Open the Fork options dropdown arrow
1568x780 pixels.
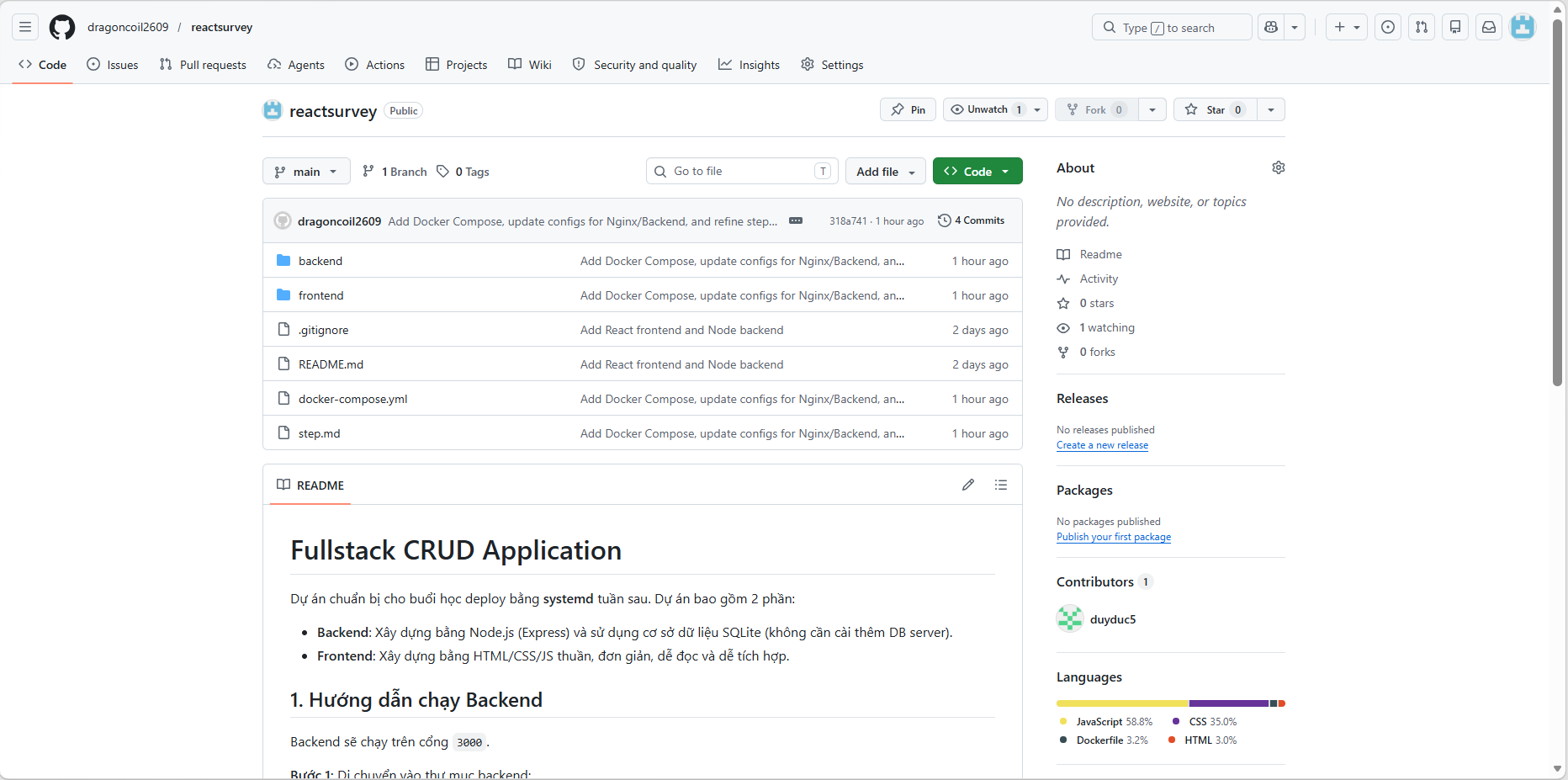click(1152, 109)
